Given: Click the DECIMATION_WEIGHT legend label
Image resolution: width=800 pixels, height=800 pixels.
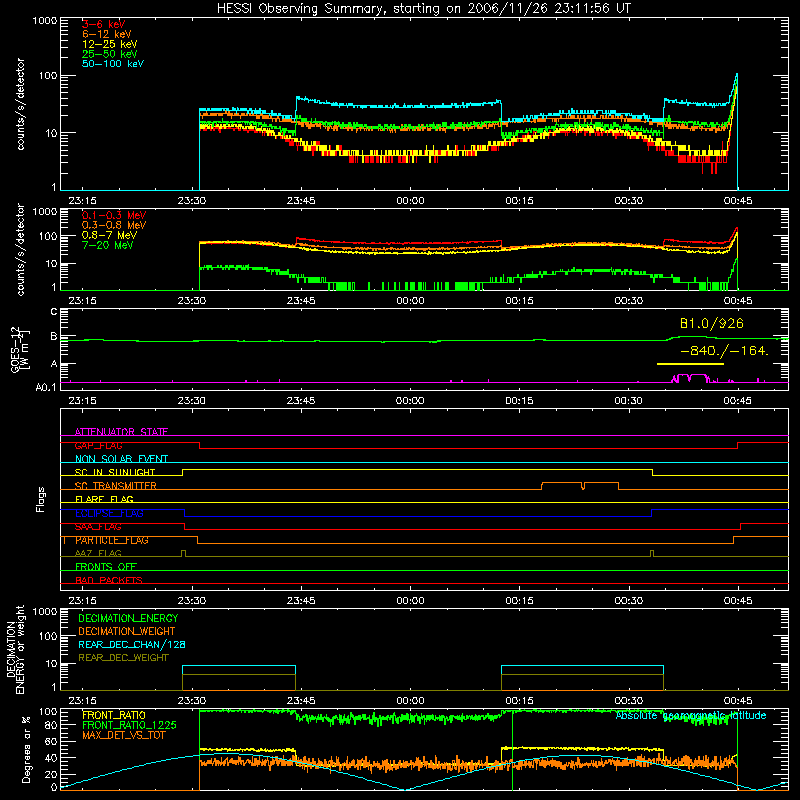Looking at the screenshot, I should click(x=127, y=631).
